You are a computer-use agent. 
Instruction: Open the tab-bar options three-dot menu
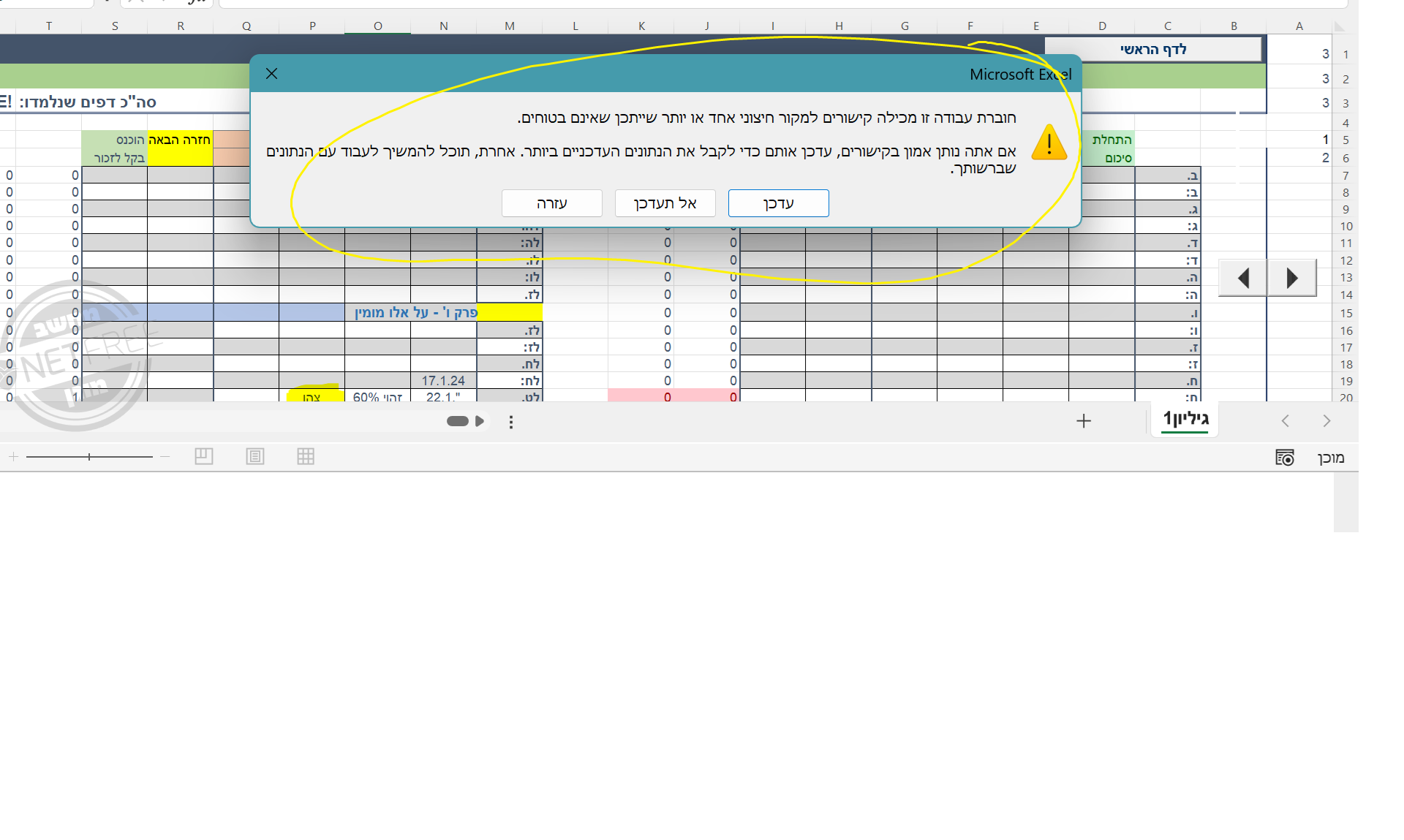pyautogui.click(x=511, y=422)
